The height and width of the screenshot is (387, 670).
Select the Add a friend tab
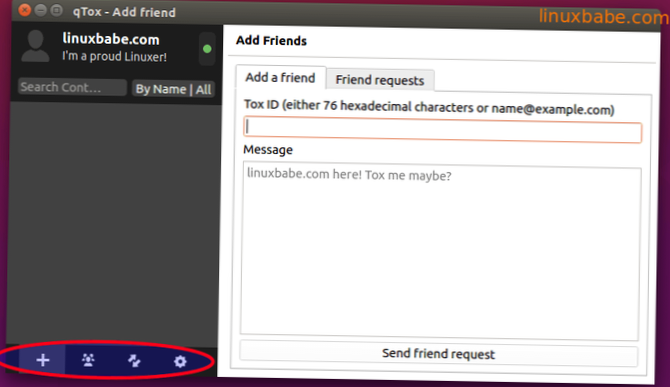coord(280,78)
